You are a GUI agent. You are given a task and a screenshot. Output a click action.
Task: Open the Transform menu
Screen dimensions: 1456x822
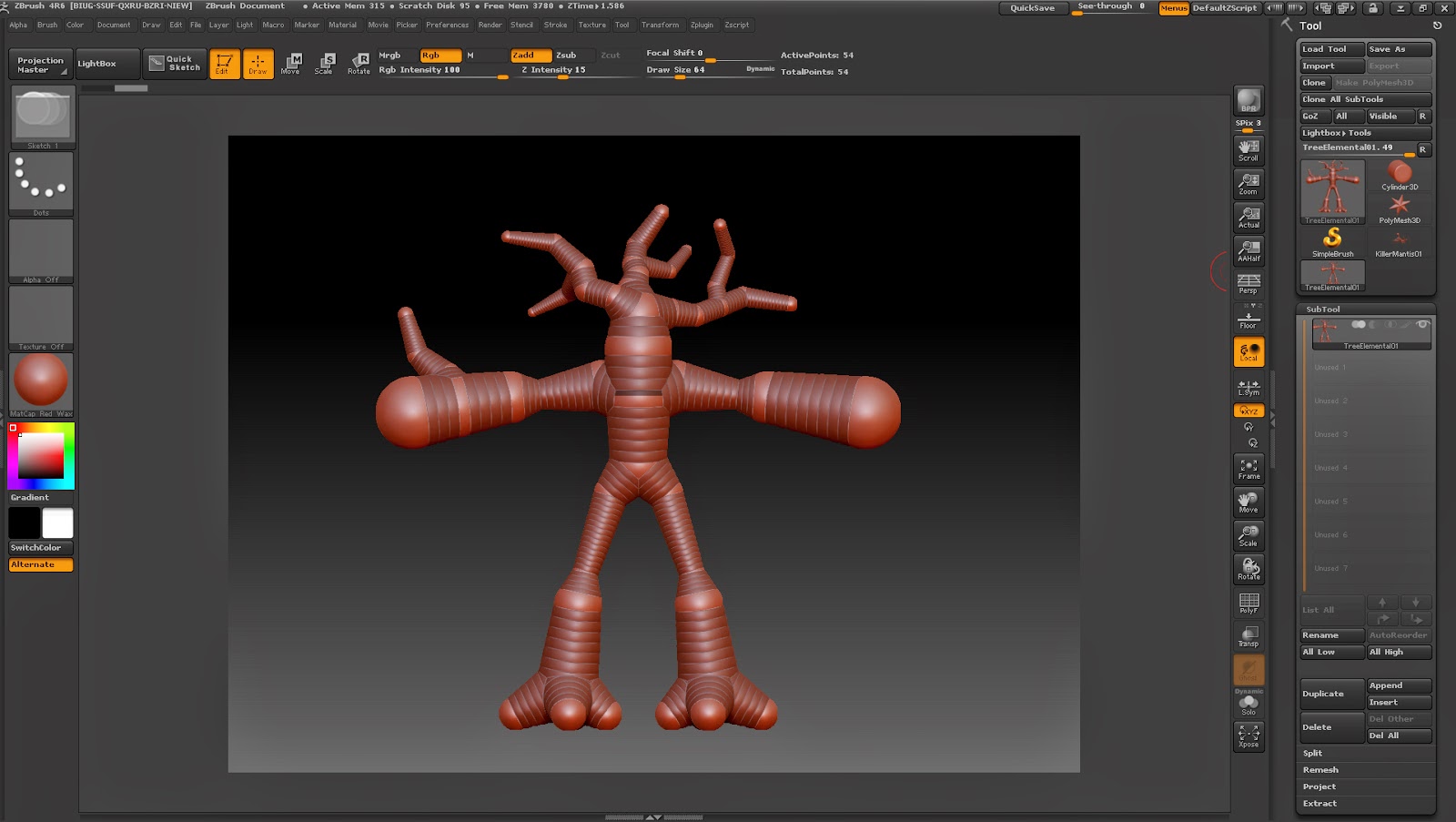660,25
